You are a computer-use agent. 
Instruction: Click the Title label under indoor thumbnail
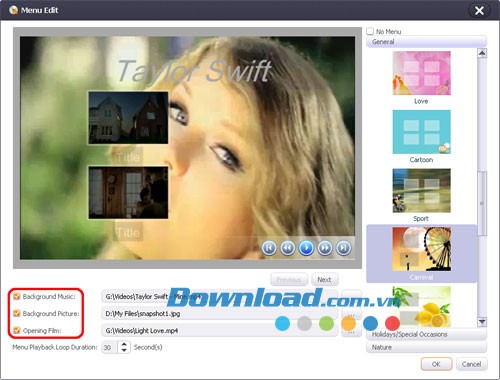tap(128, 232)
